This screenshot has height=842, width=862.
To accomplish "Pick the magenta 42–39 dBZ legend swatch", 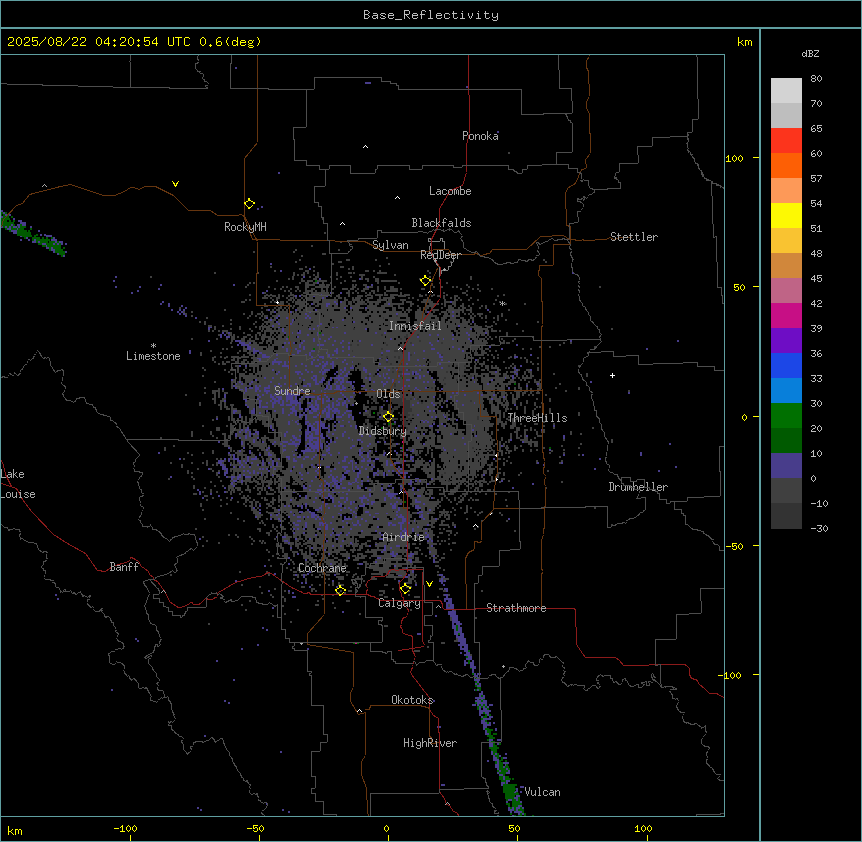I will tap(786, 315).
